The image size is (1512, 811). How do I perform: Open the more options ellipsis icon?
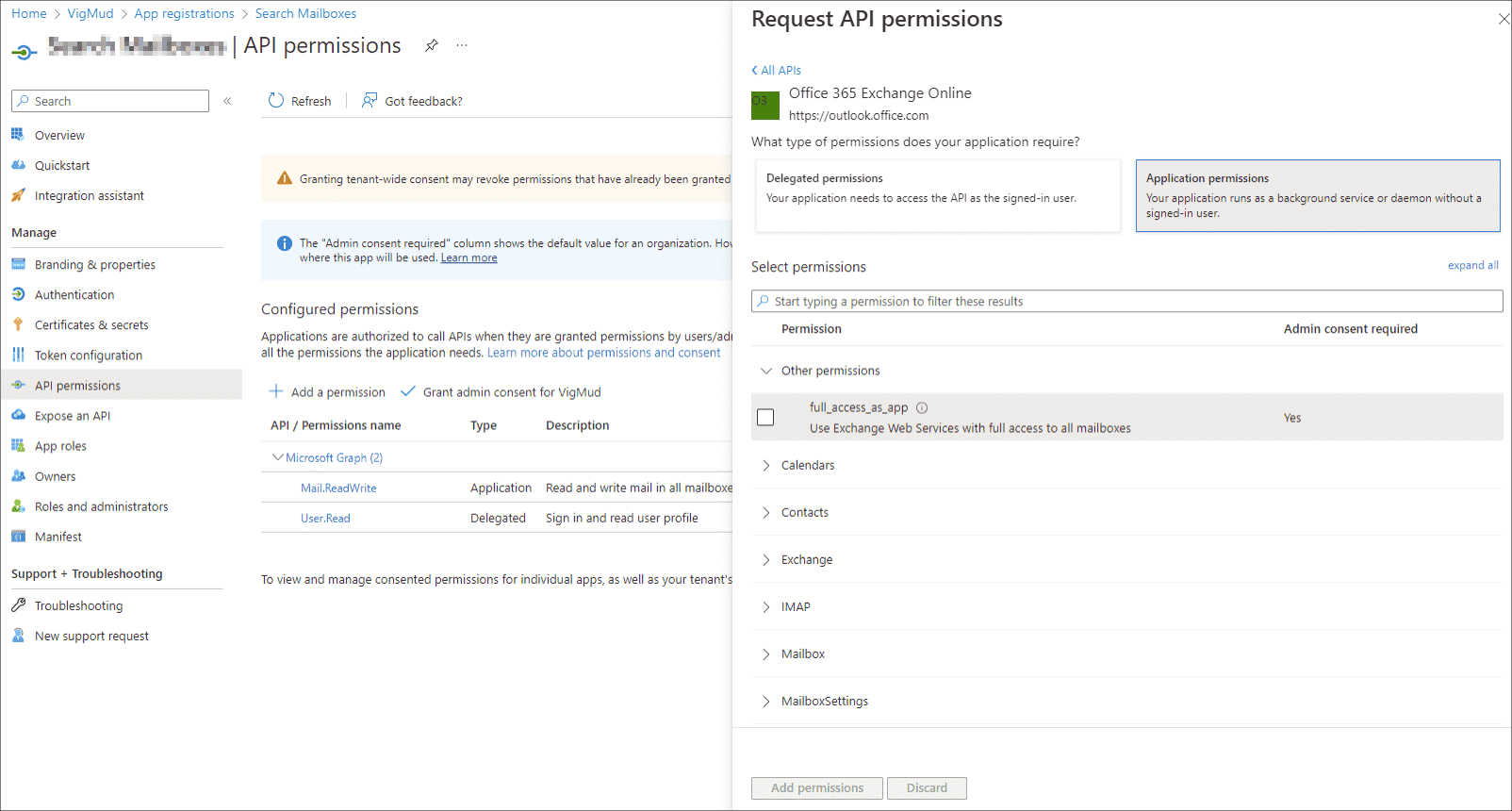tap(462, 45)
